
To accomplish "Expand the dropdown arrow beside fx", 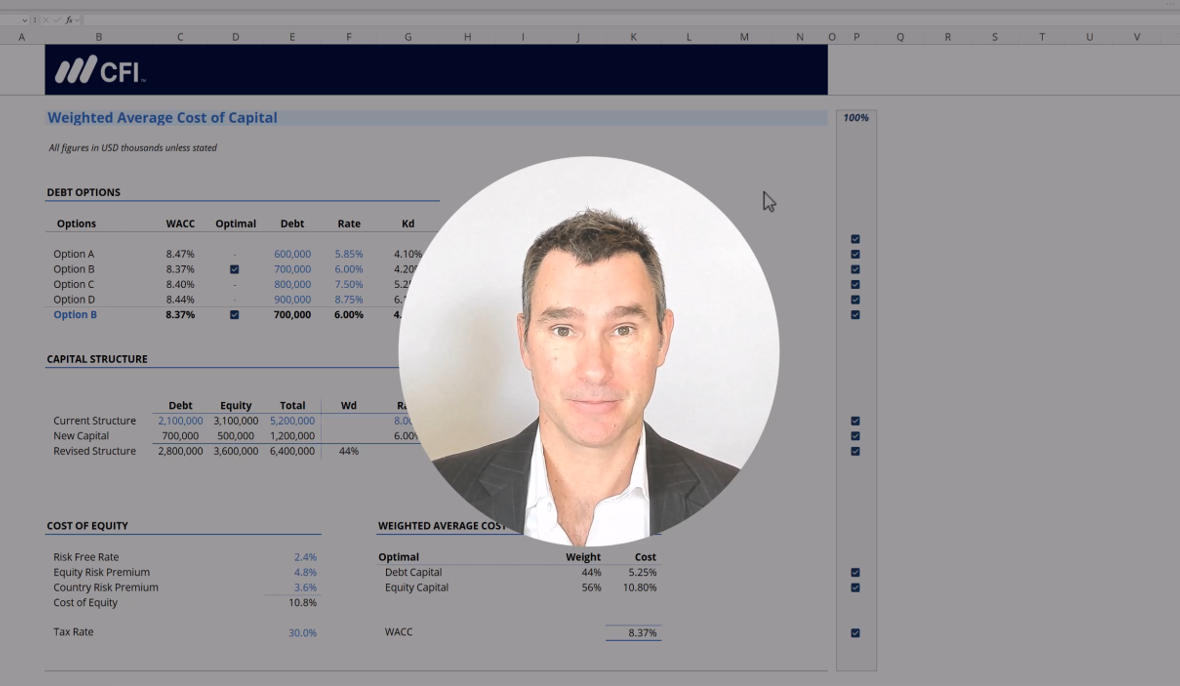I will click(x=78, y=20).
